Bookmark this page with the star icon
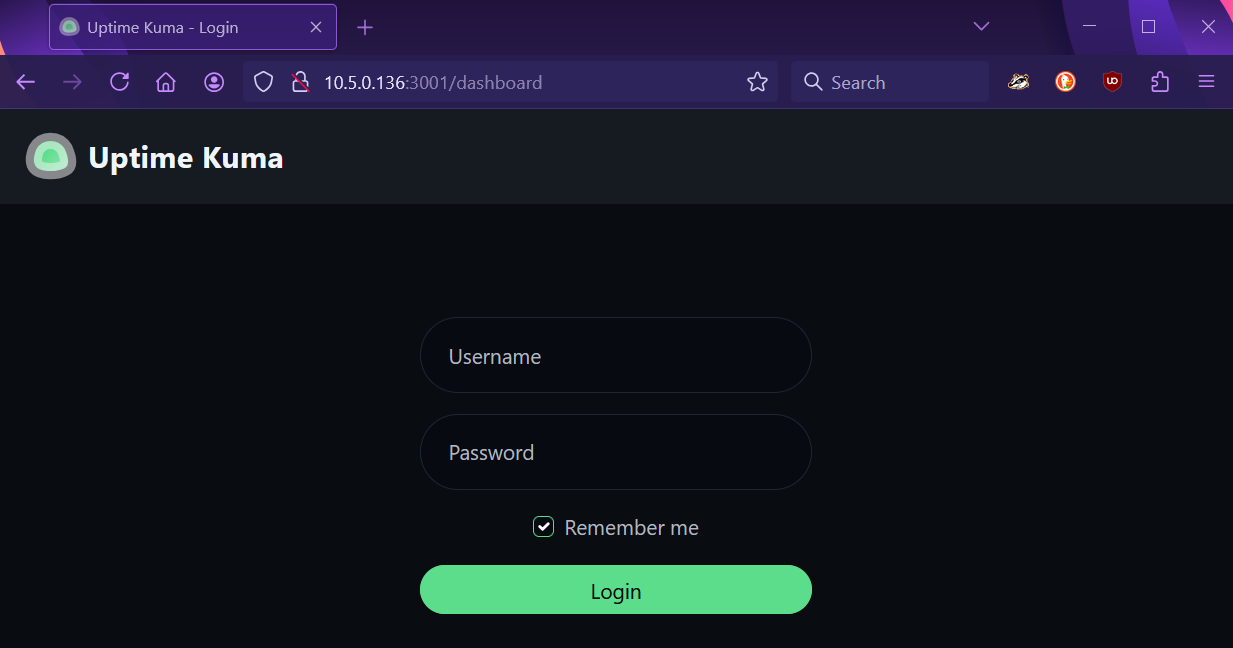Viewport: 1233px width, 648px height. point(757,82)
